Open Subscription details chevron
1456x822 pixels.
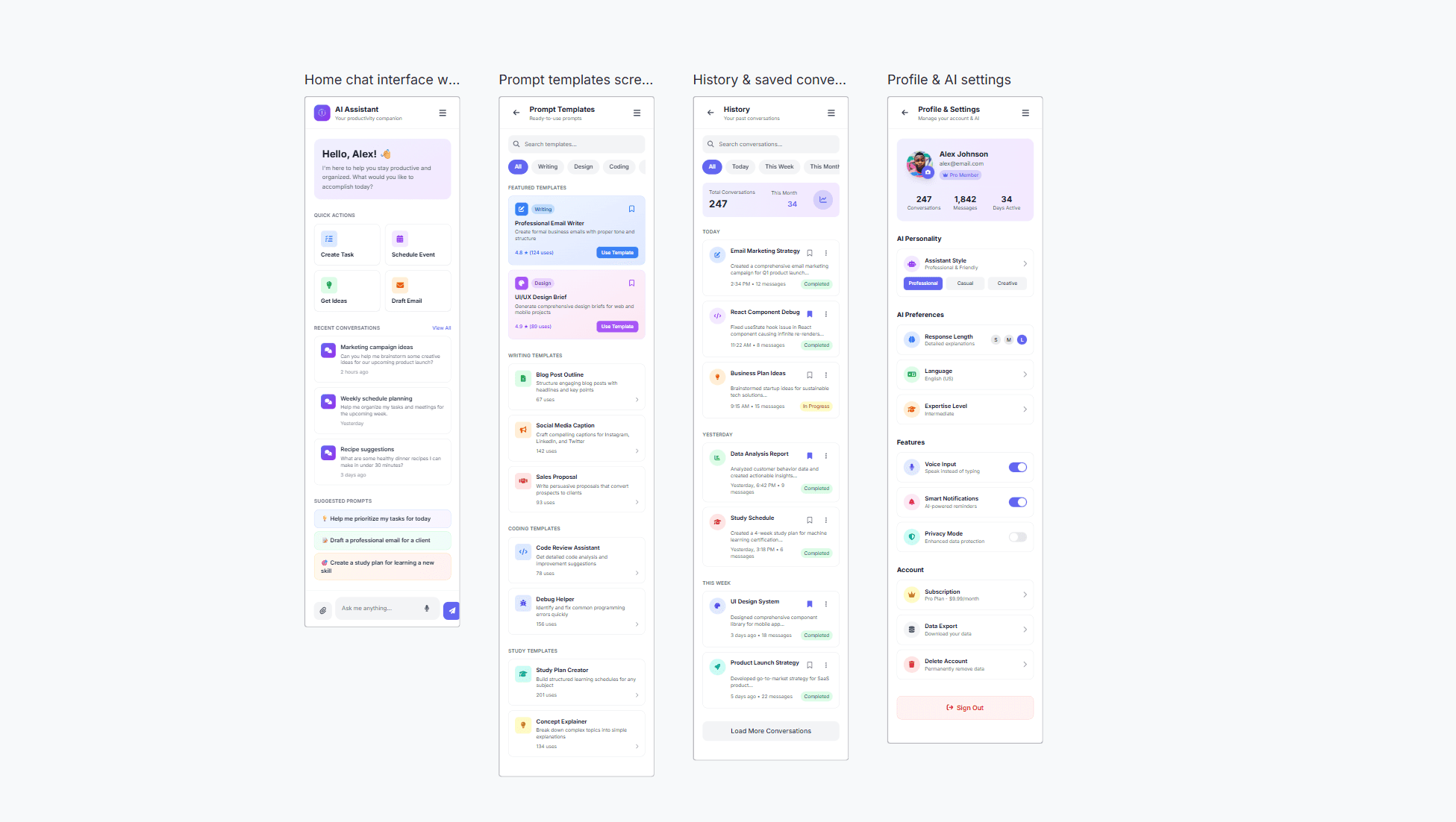(1025, 595)
